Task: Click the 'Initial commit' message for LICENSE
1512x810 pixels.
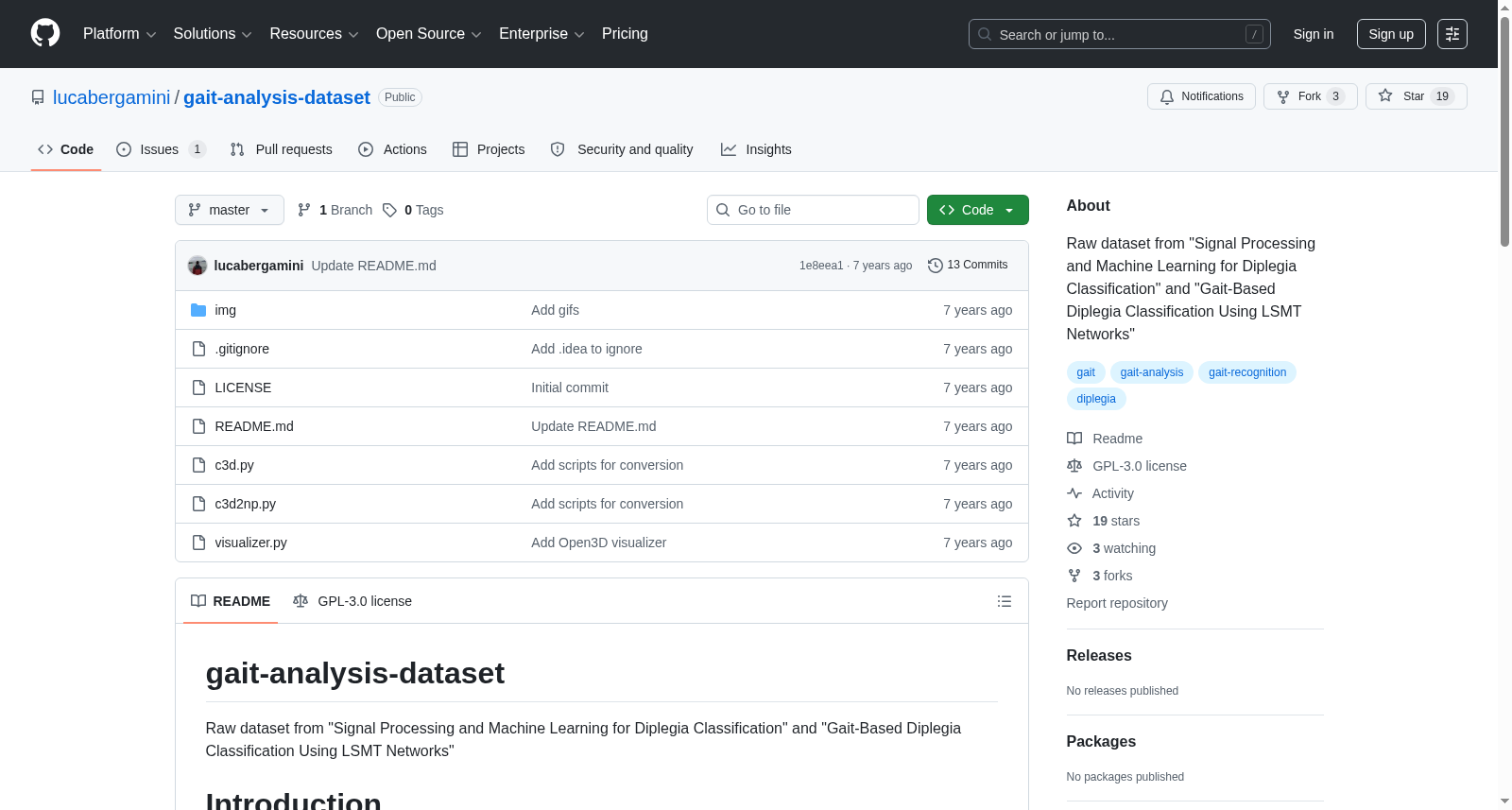Action: [570, 388]
